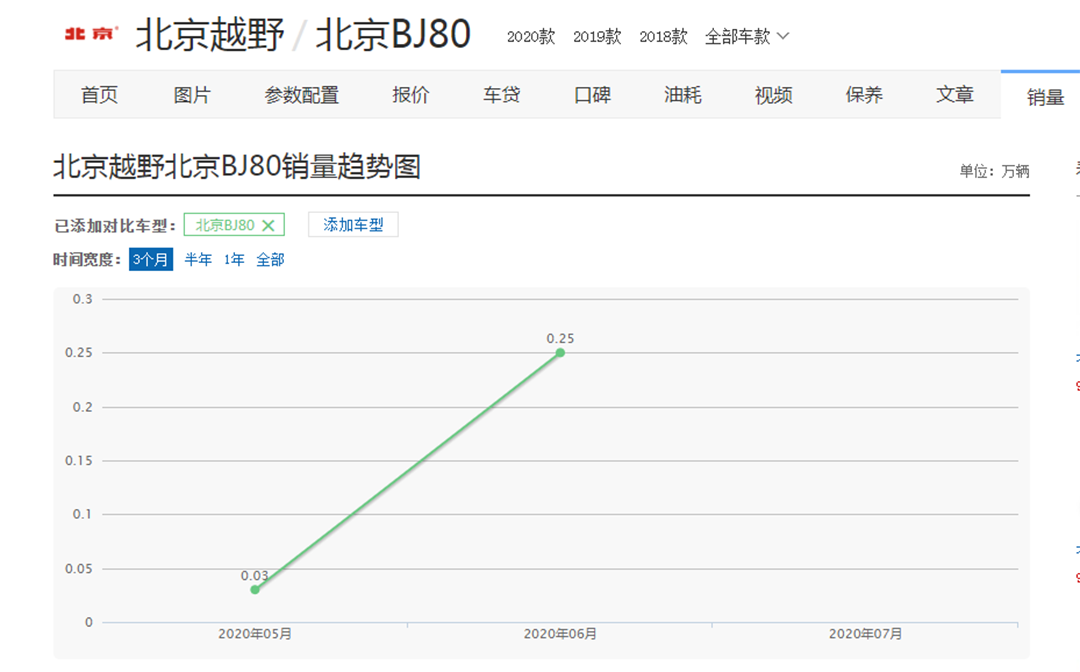
Task: Click the 0.25 data point for 2020年06月
Action: click(560, 353)
